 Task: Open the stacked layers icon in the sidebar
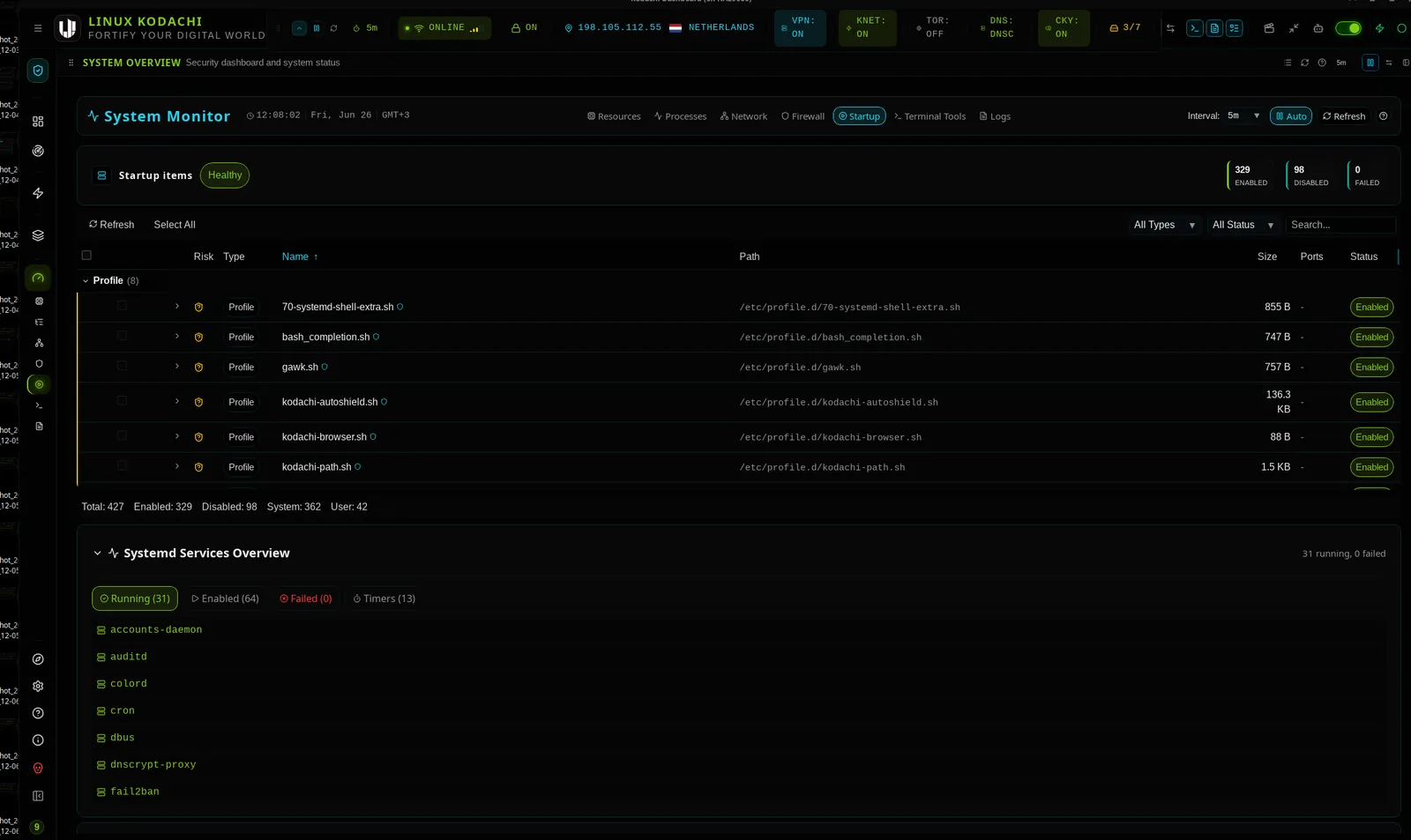(38, 235)
